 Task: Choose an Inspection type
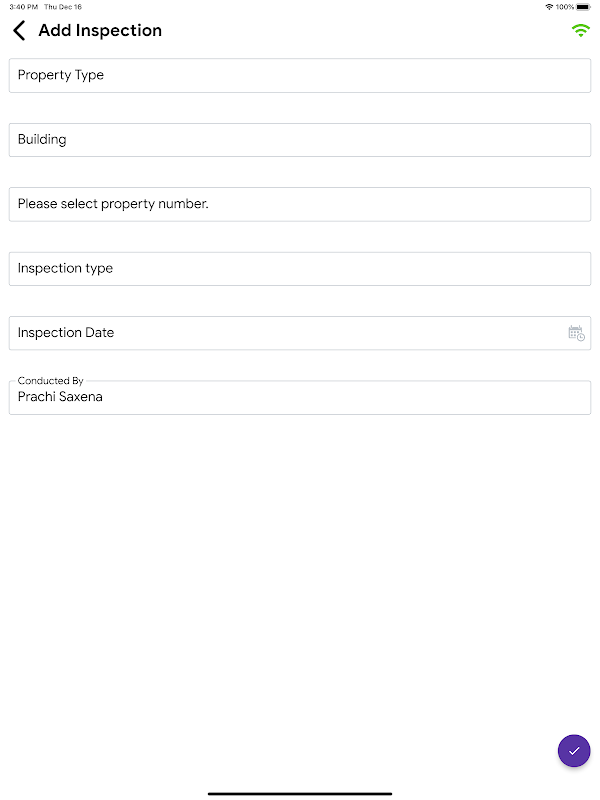[300, 269]
